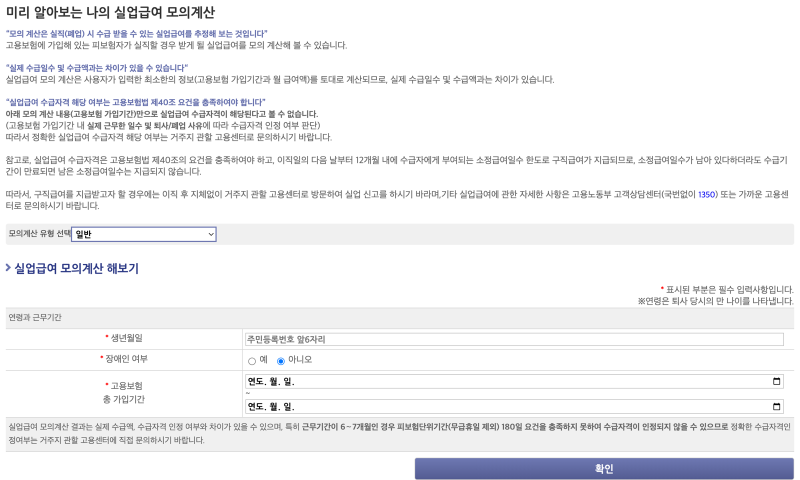Click the 연령은 퇴사 당시의 만 나이 note
800x480 pixels.
pyautogui.click(x=715, y=301)
